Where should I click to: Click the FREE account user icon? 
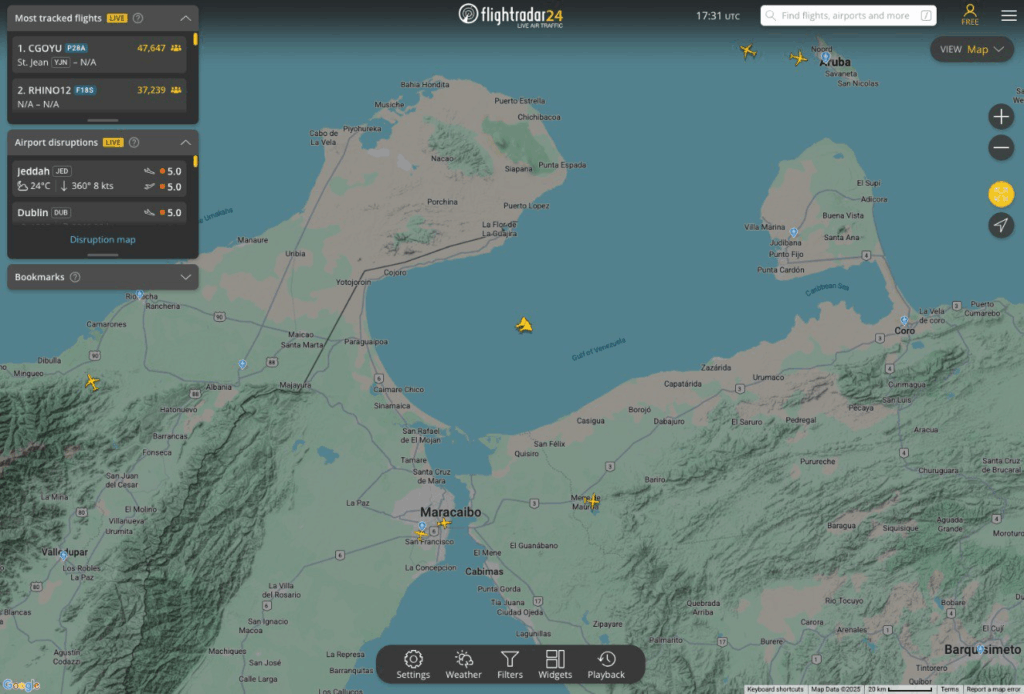[x=970, y=15]
